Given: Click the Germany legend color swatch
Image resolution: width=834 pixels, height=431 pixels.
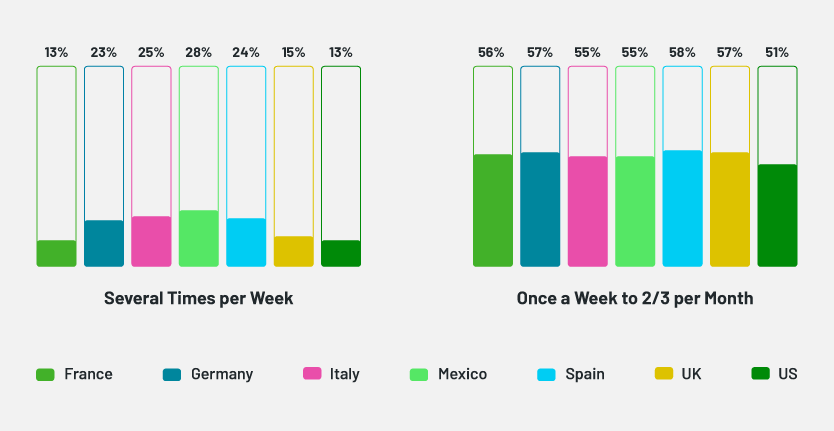Looking at the screenshot, I should [172, 375].
